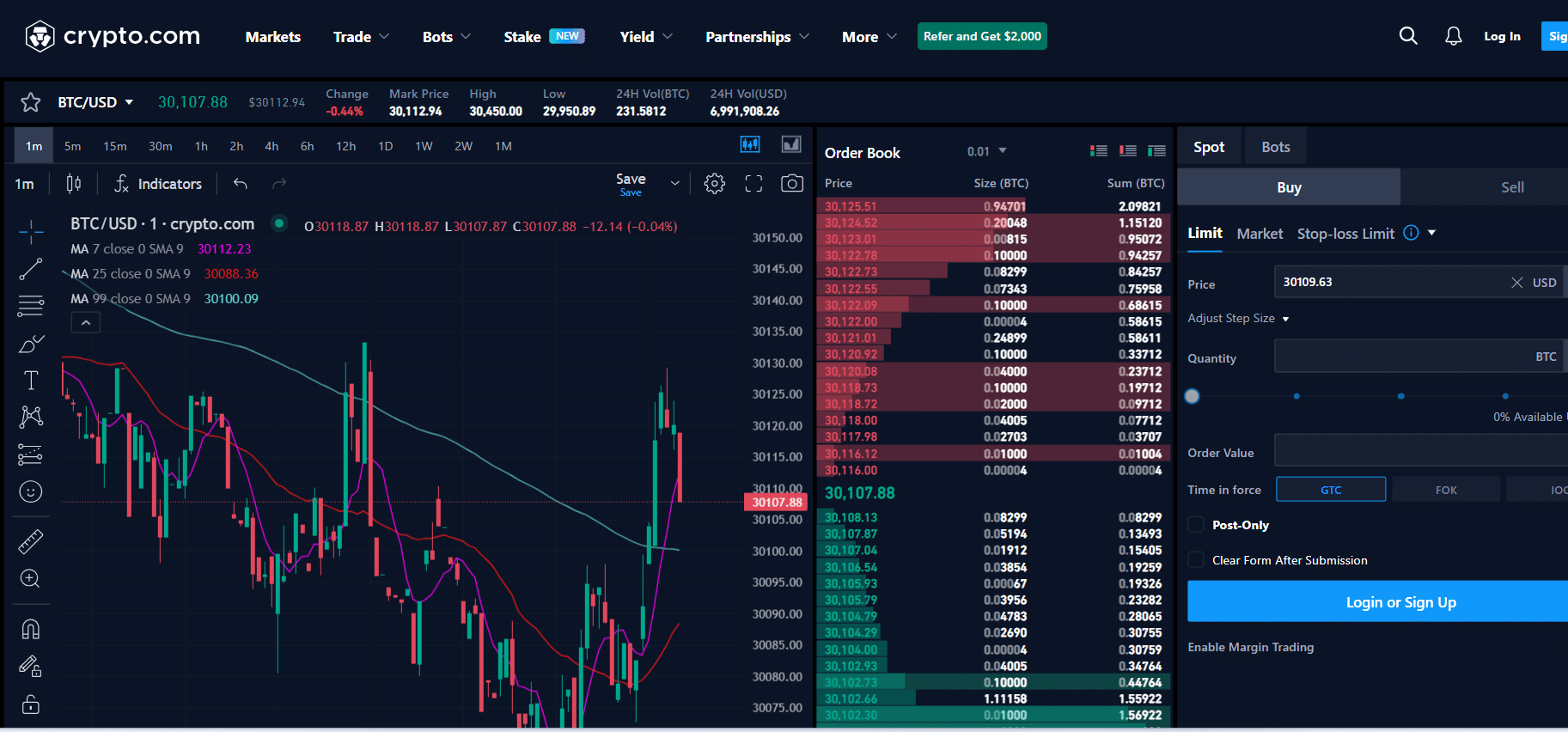
Task: Favorite BTC/USD with the star icon
Action: point(31,102)
